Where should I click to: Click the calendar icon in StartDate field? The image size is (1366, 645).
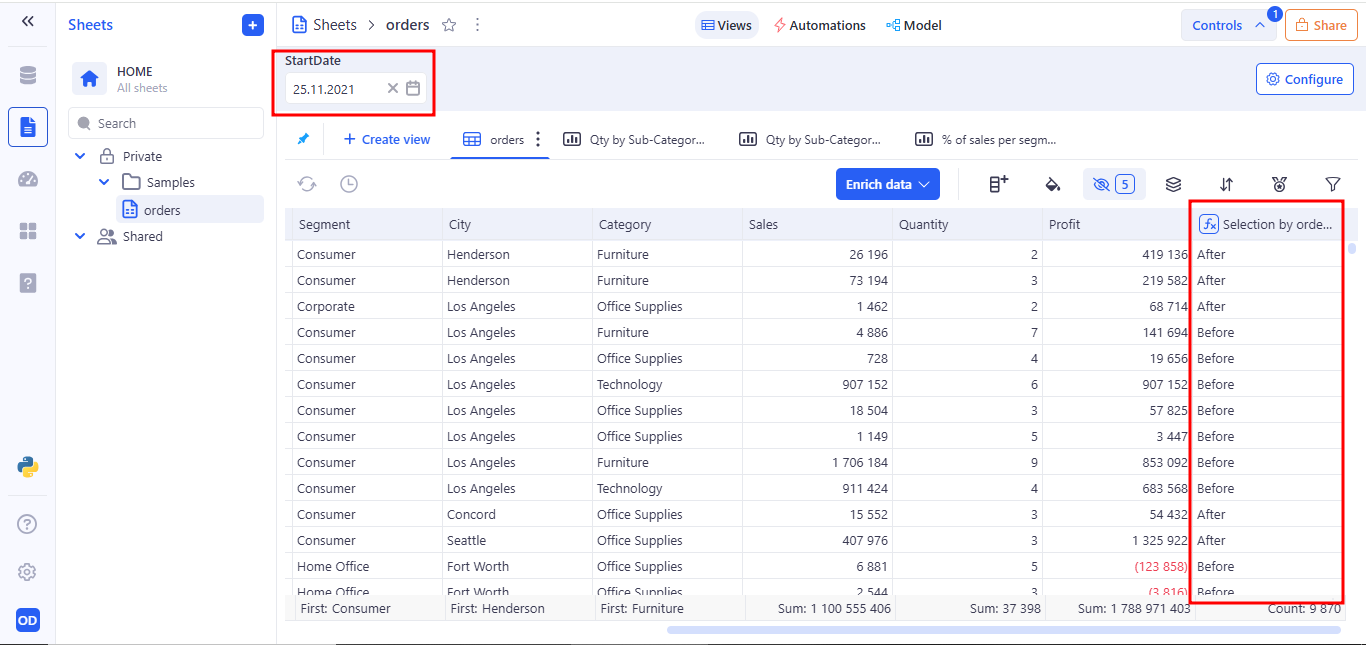tap(413, 88)
